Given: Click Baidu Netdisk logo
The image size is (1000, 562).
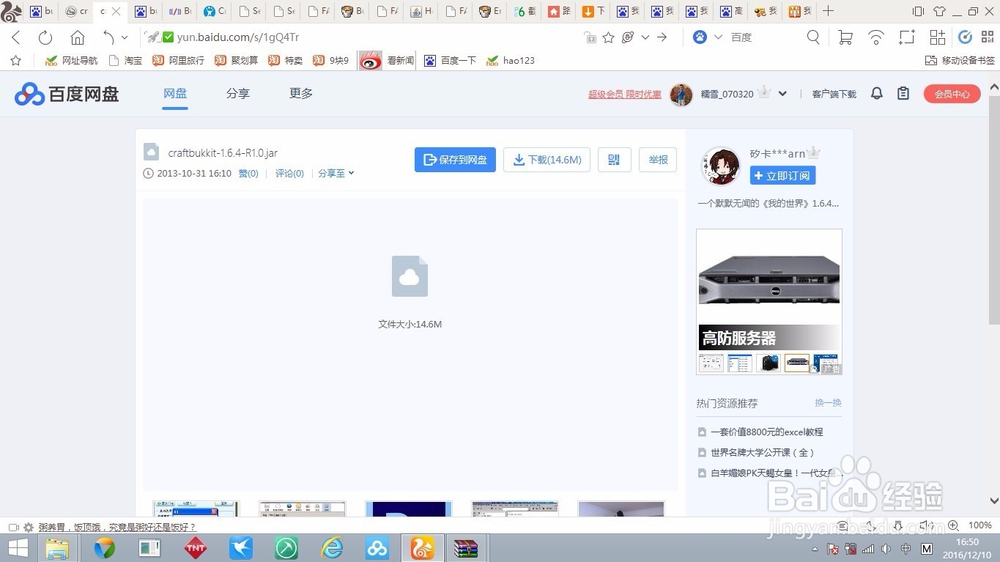Looking at the screenshot, I should pyautogui.click(x=67, y=94).
